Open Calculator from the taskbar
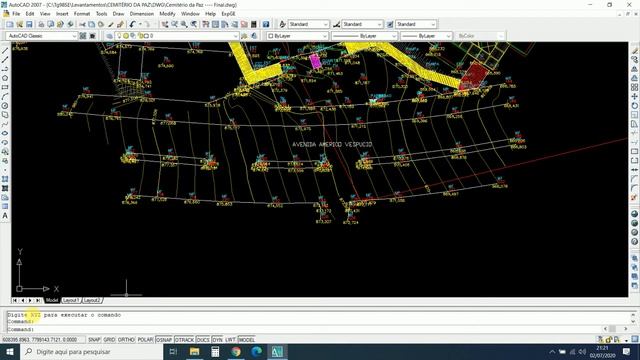This screenshot has width=640, height=360. point(215,351)
